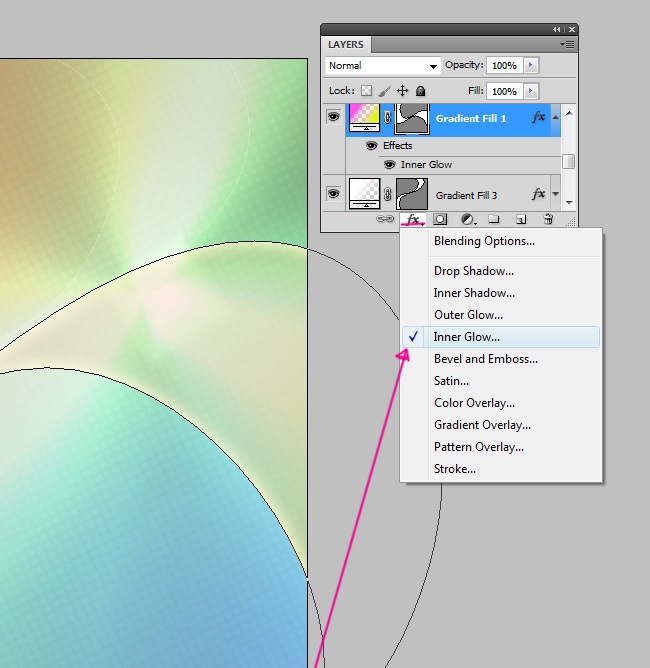The width and height of the screenshot is (650, 668).
Task: Choose Drop Shadow from the menu
Action: [x=474, y=271]
